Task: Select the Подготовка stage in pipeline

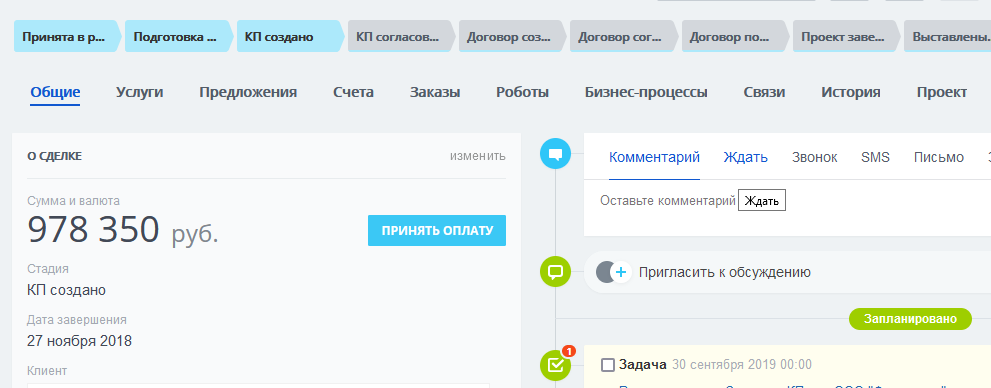Action: [x=179, y=37]
